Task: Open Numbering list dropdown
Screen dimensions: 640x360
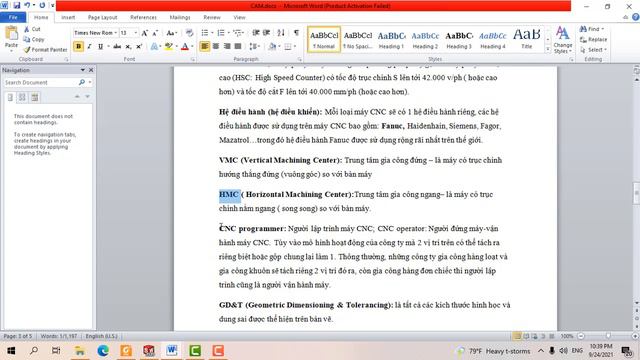Action: (228, 33)
